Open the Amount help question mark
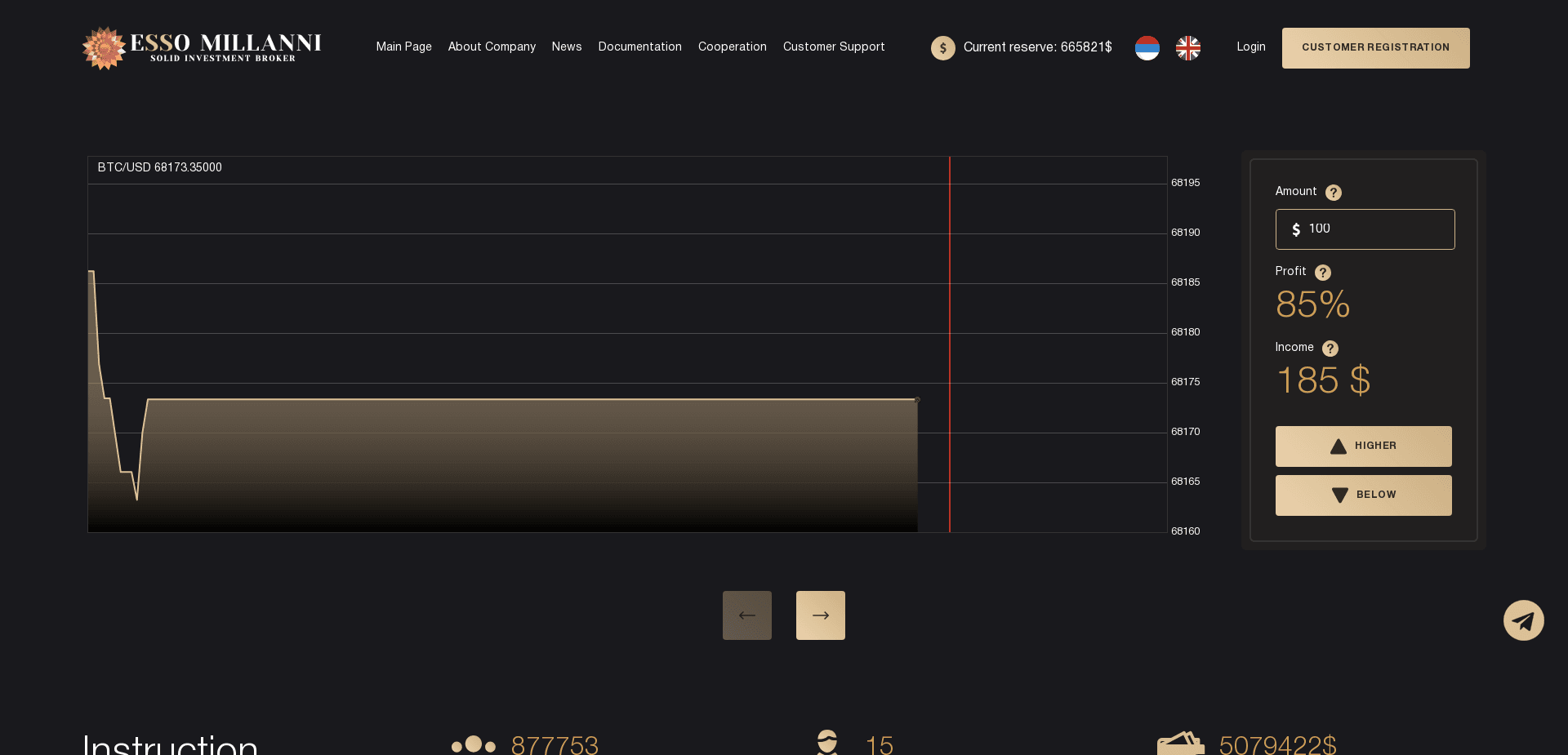Screen dimensions: 1568x755 1334,193
